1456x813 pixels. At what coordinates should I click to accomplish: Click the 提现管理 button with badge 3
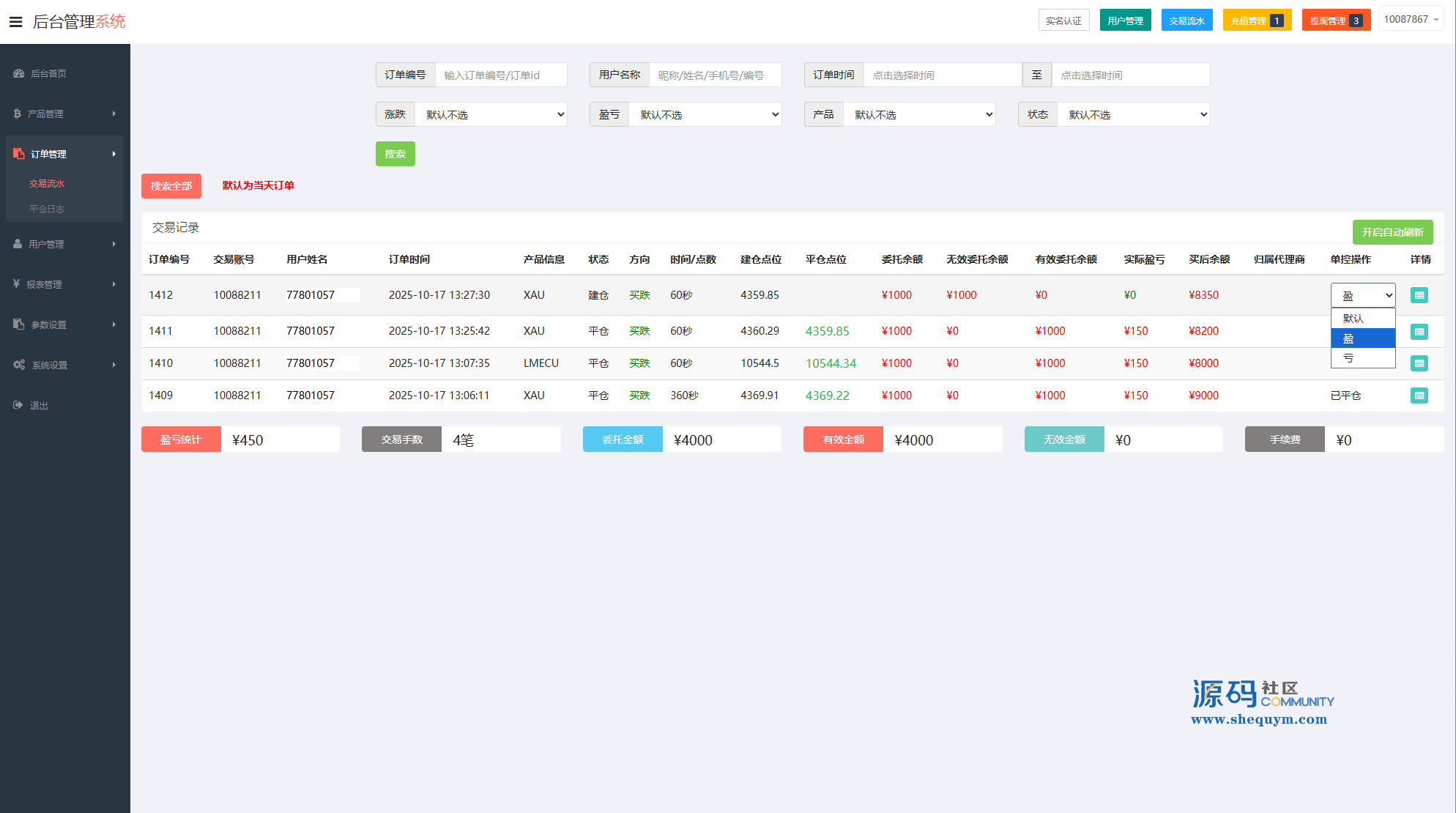point(1335,21)
